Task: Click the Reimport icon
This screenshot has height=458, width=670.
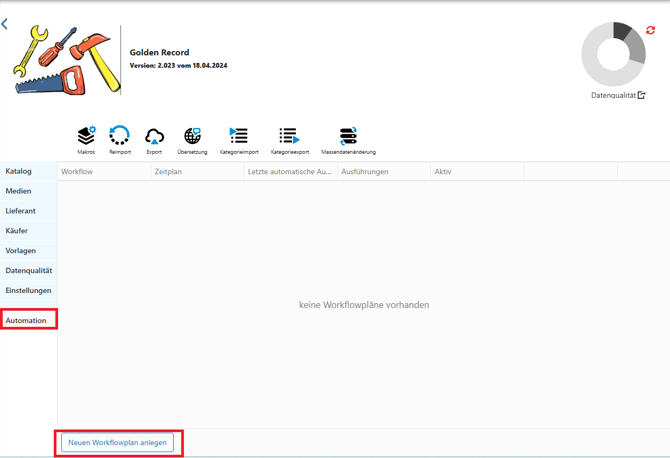Action: click(119, 137)
